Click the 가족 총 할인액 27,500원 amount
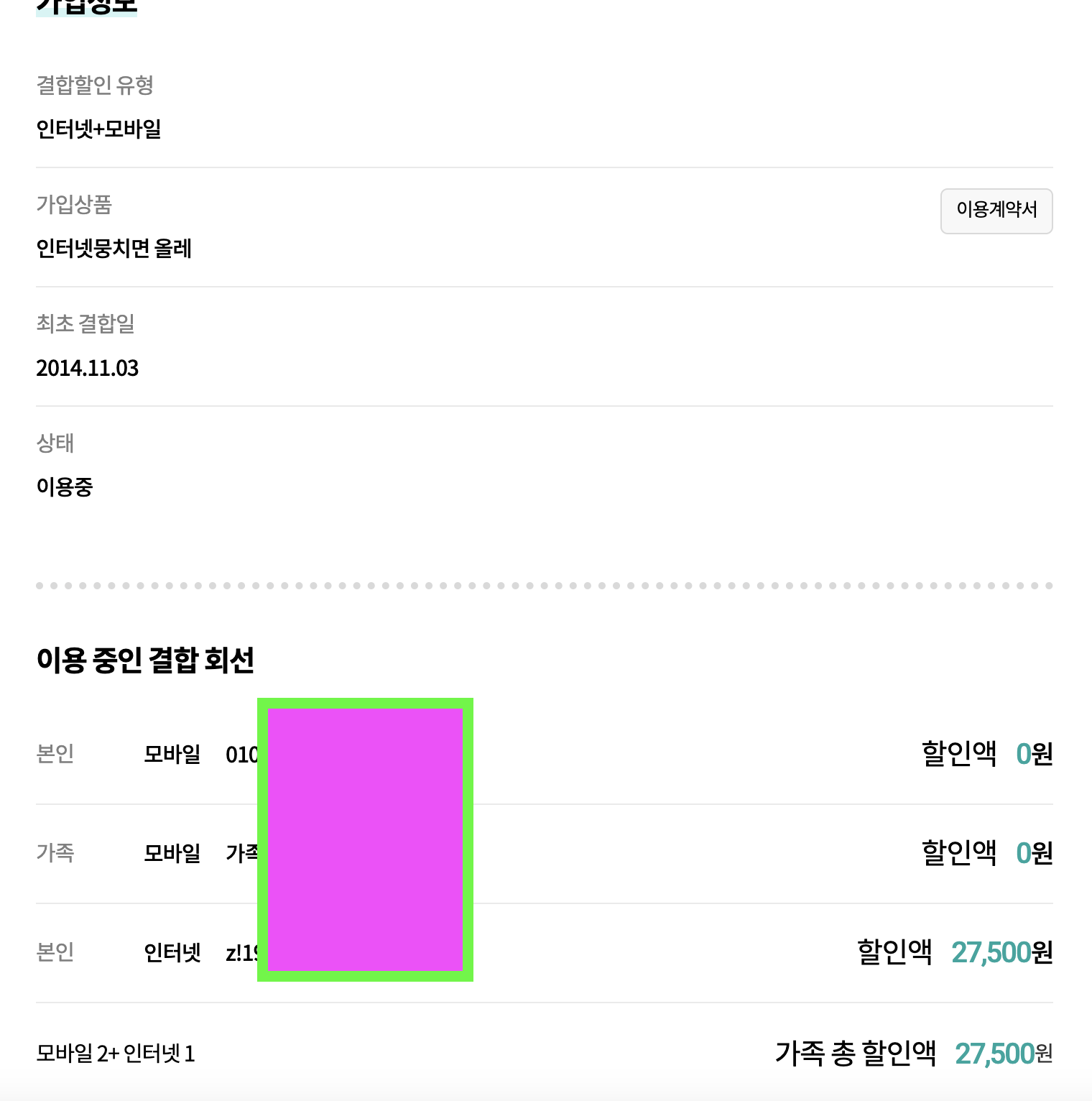Image resolution: width=1092 pixels, height=1101 pixels. point(1004,1054)
